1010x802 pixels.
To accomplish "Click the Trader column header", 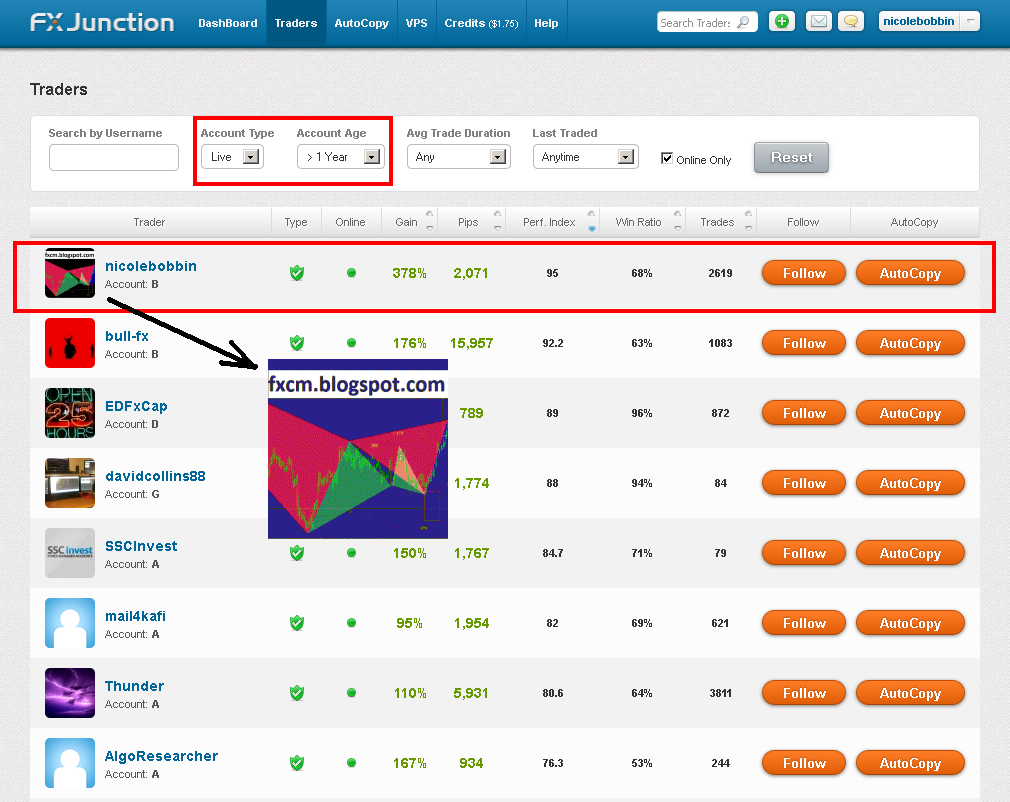I will 149,222.
